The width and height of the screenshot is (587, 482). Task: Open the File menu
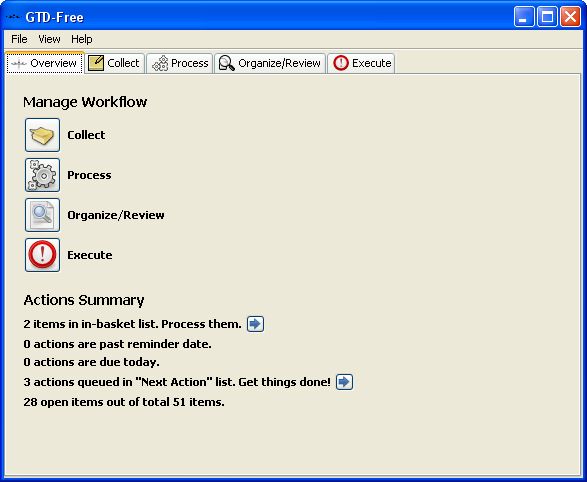point(19,39)
